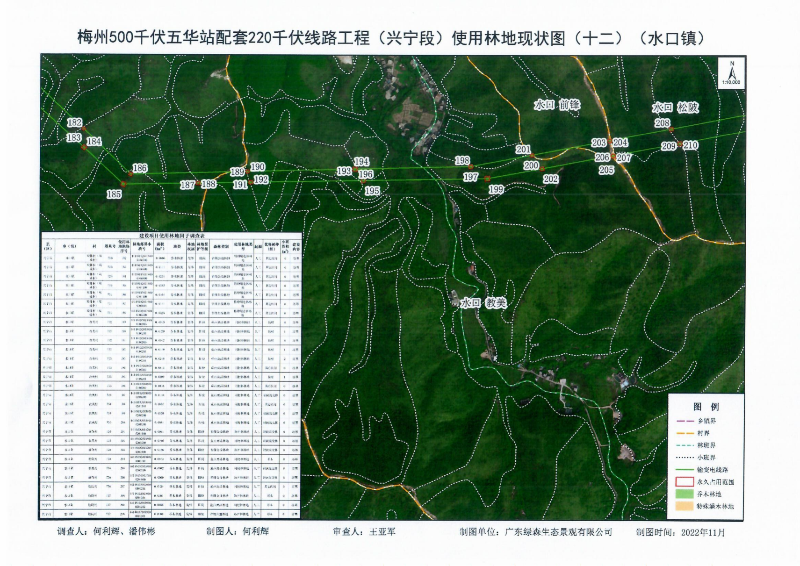Image resolution: width=800 pixels, height=566 pixels.
Task: Click the green 输变电线路 legend line symbol
Action: click(x=684, y=470)
